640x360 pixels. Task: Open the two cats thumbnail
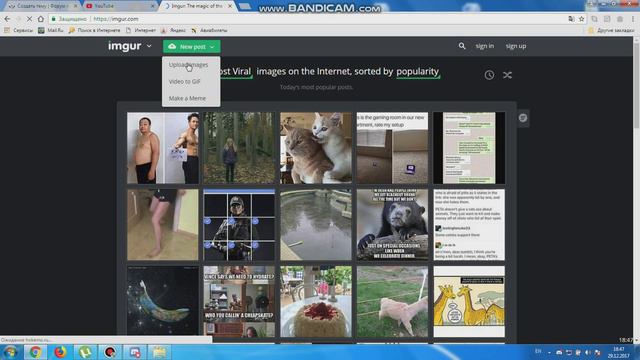(316, 148)
